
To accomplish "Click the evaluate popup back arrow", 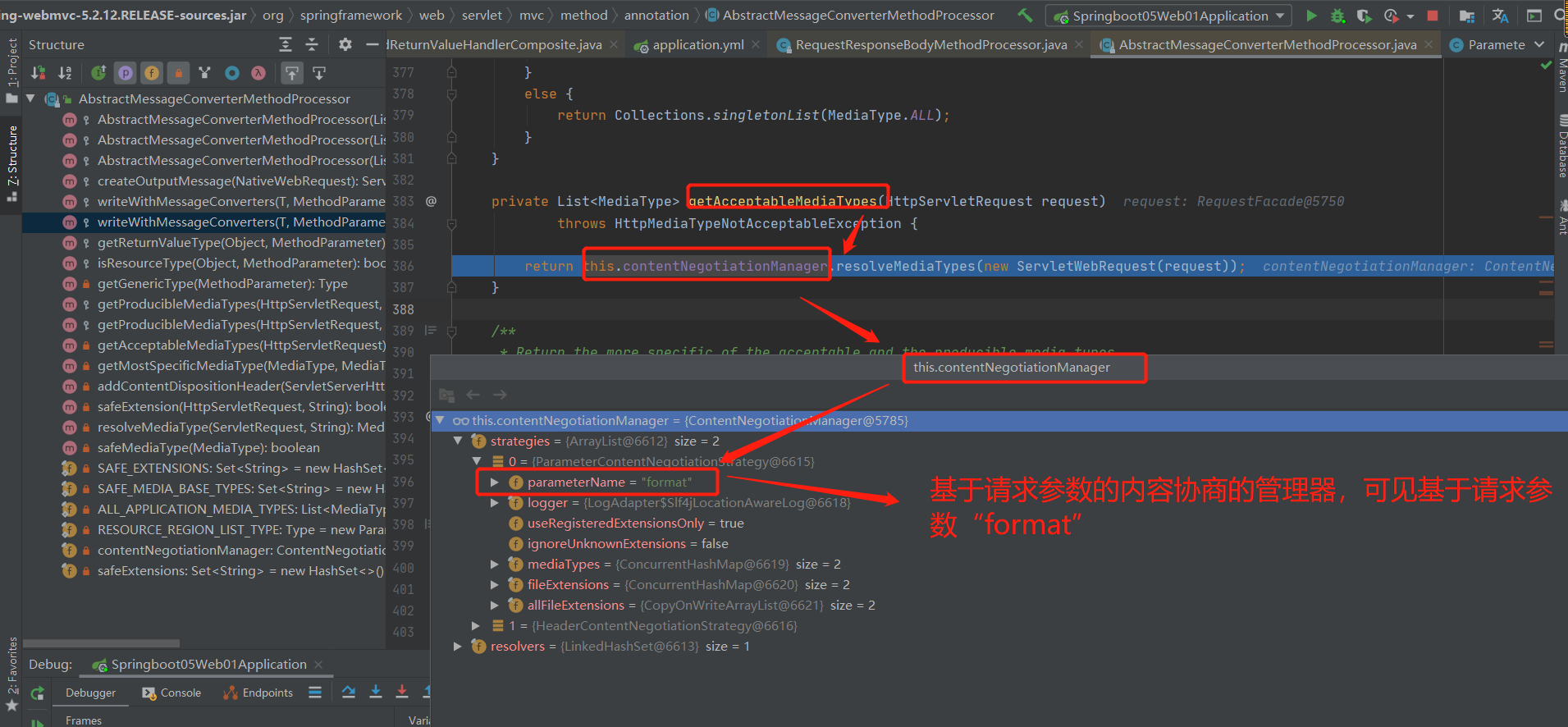I will tap(473, 395).
